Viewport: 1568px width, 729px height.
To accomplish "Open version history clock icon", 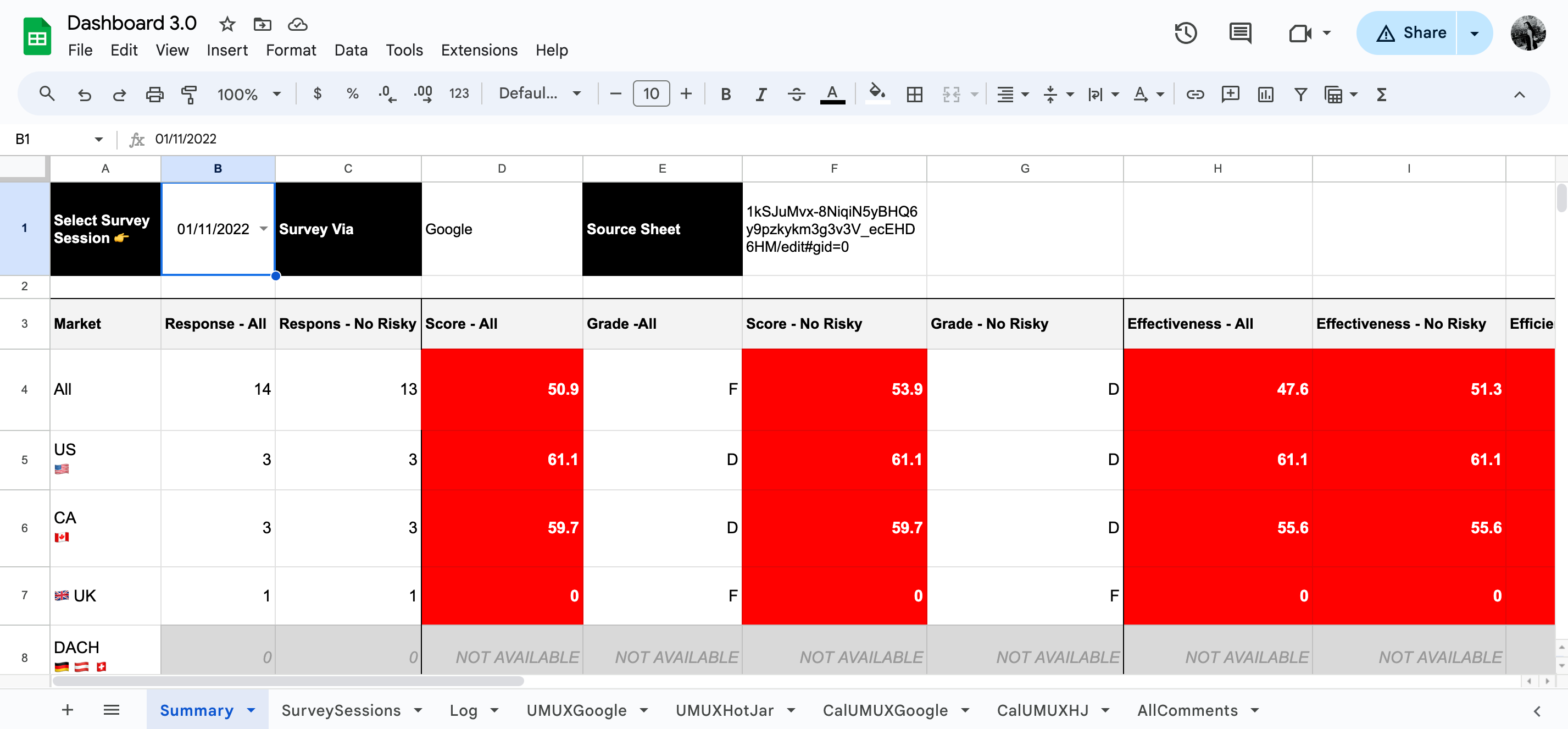I will [x=1185, y=33].
